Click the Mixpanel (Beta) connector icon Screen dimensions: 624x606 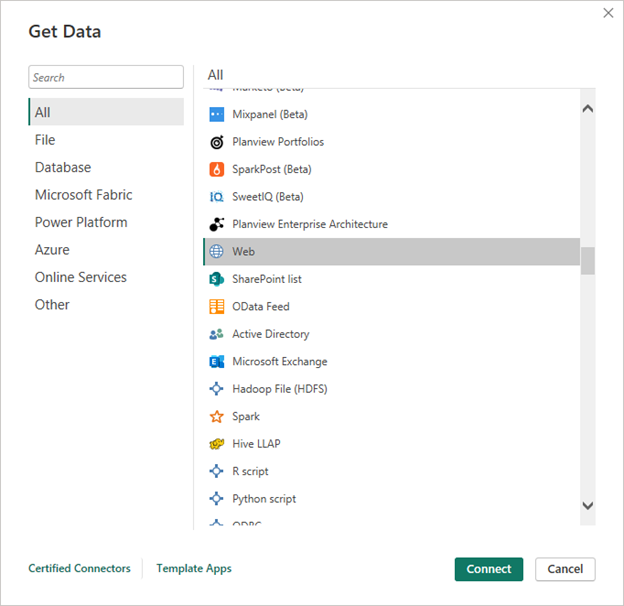pyautogui.click(x=216, y=114)
